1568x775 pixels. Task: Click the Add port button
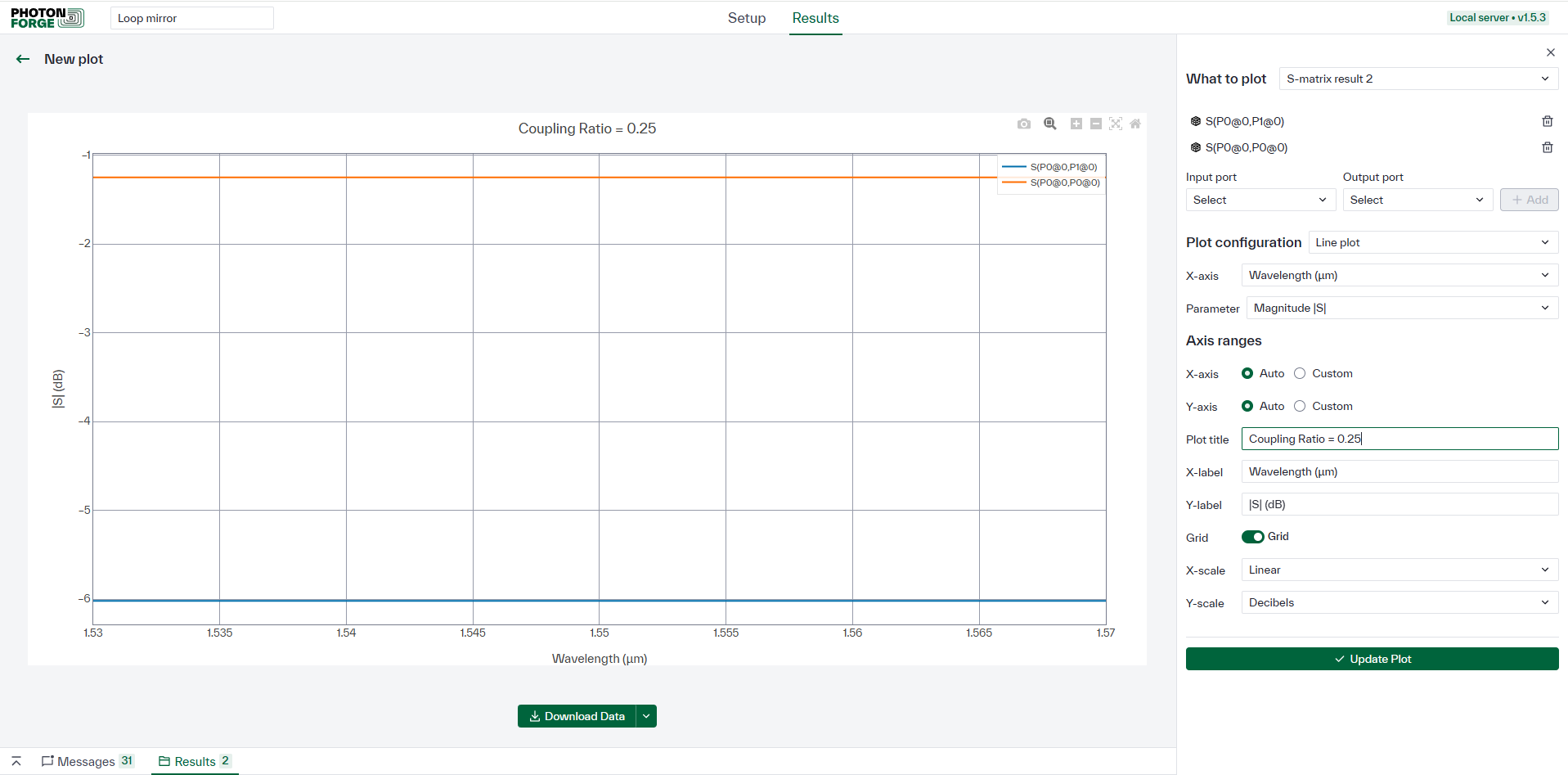(x=1529, y=200)
